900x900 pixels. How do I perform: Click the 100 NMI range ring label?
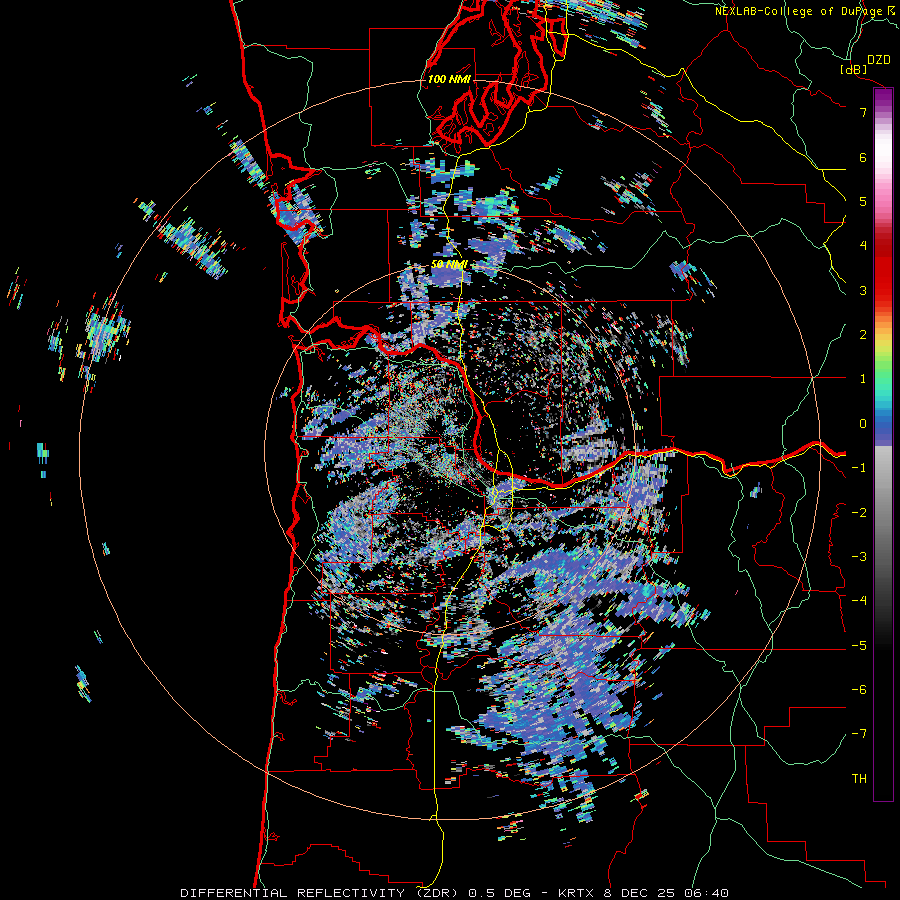tap(449, 79)
